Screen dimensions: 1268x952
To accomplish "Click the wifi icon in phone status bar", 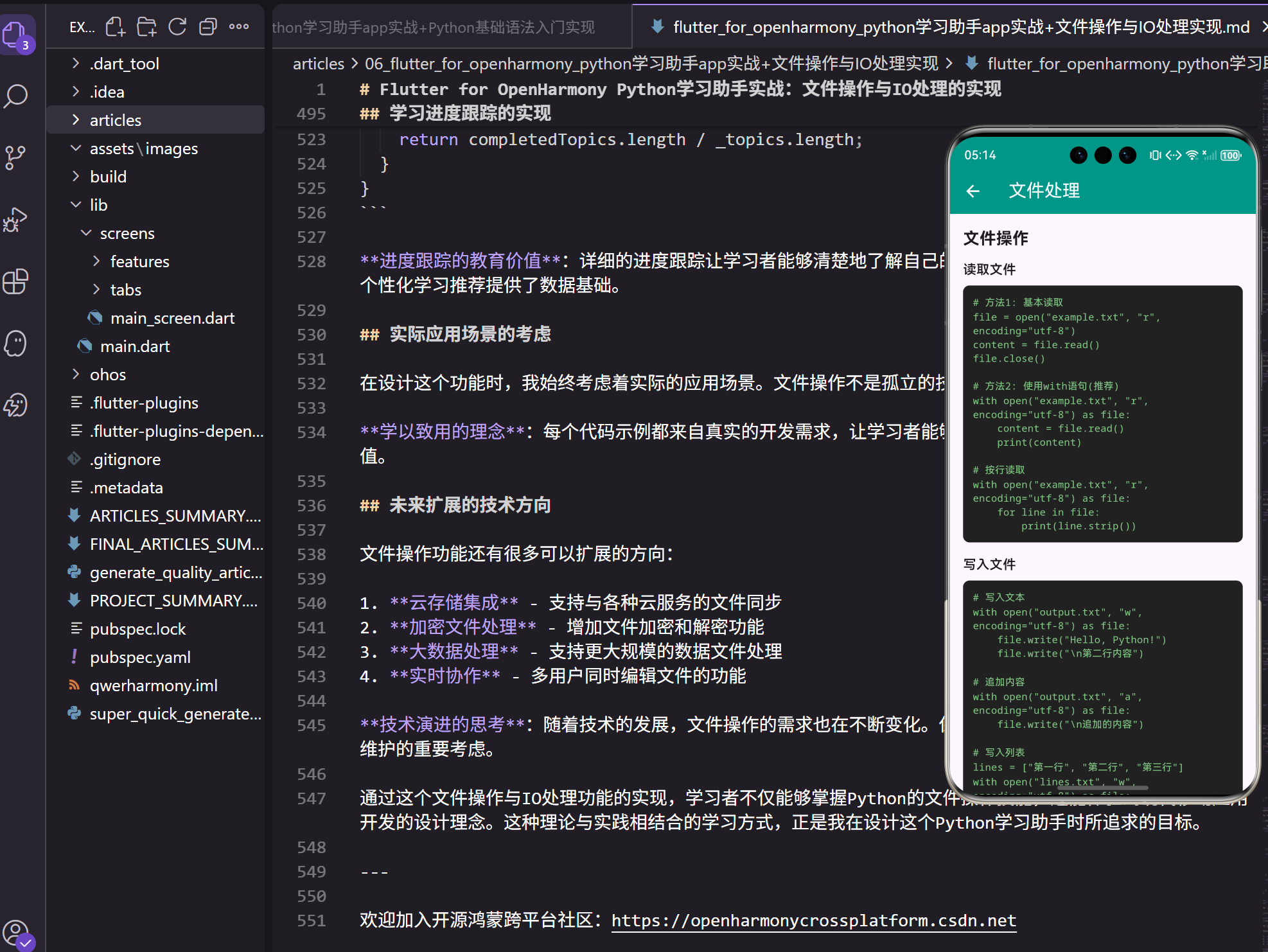I will pos(1192,155).
